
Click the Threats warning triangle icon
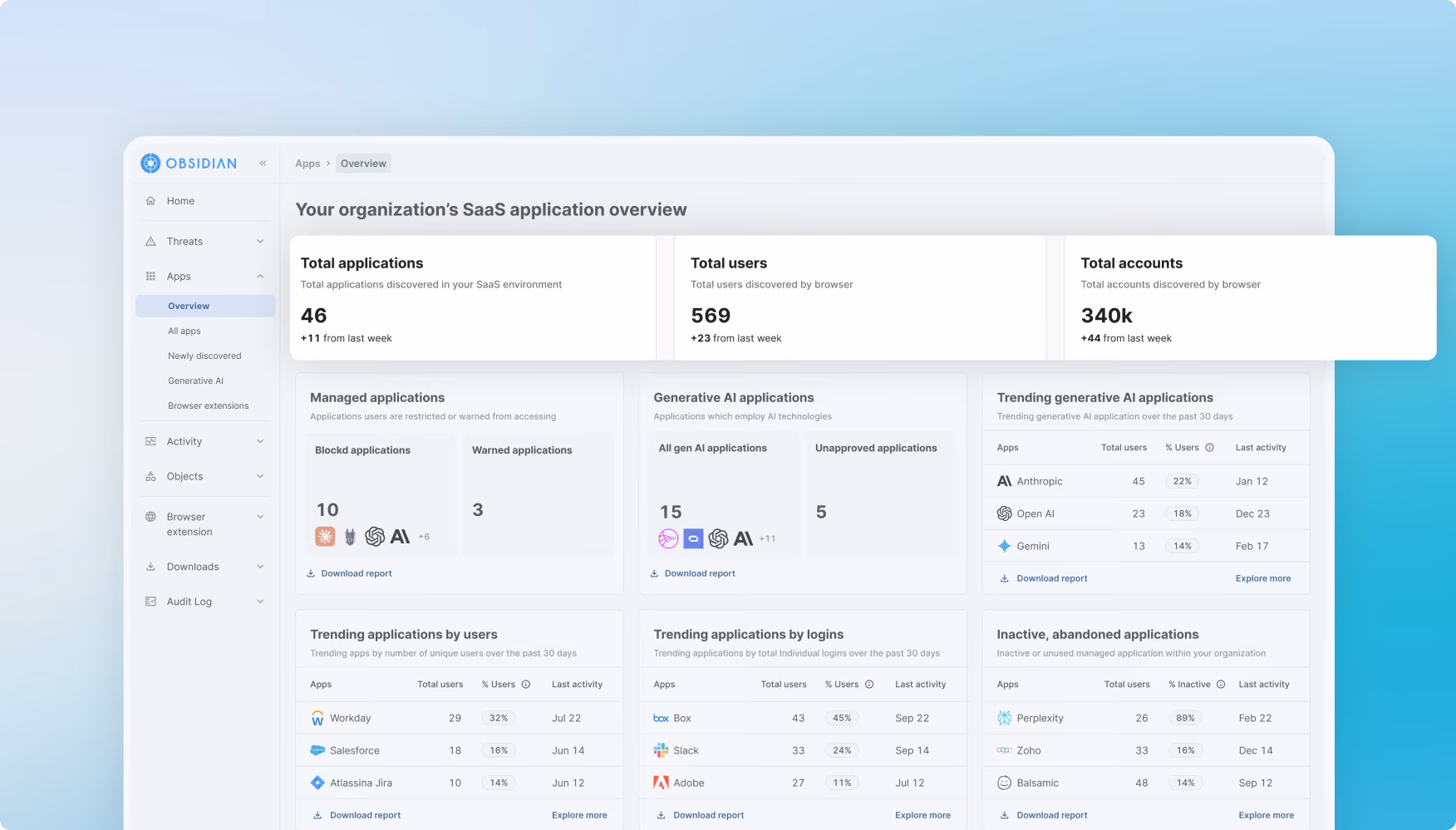(x=150, y=241)
